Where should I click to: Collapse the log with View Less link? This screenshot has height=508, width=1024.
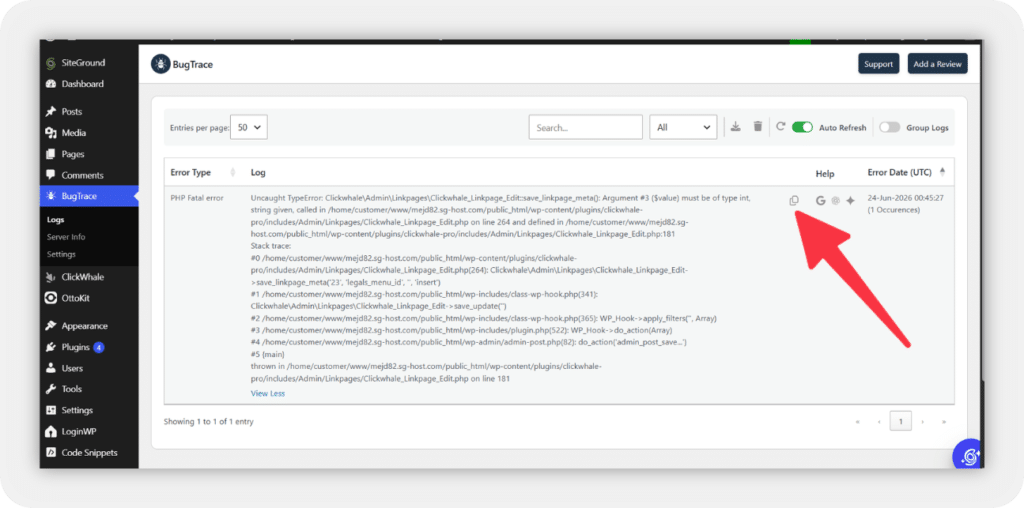tap(268, 393)
